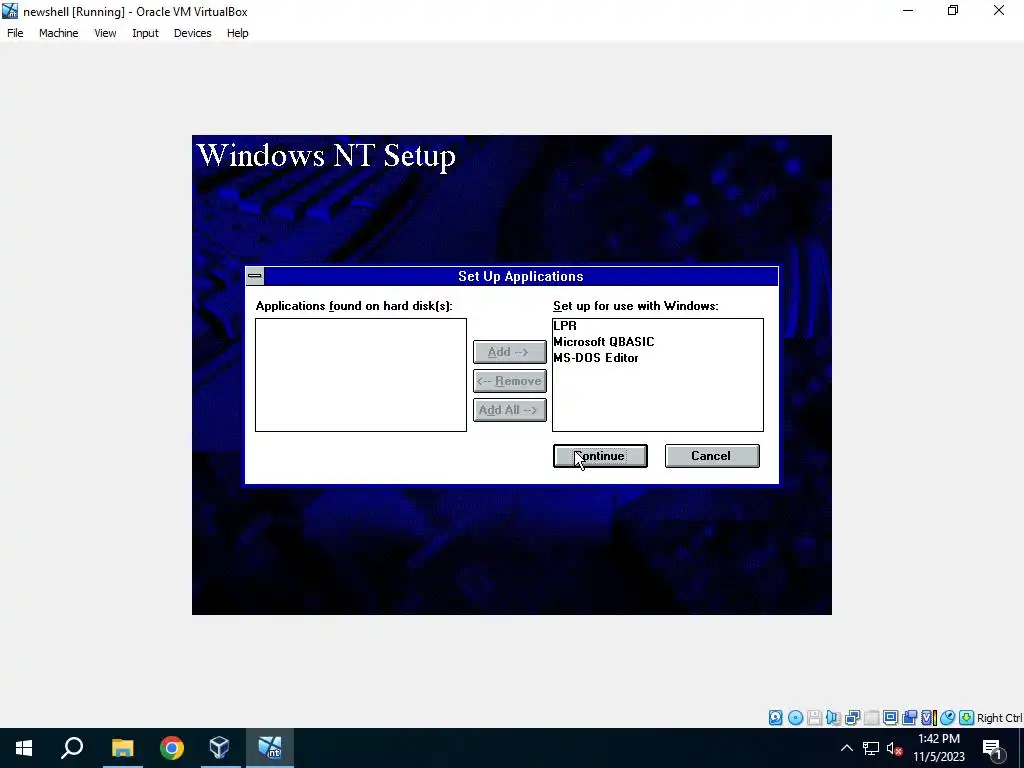Click the VirtualBox window title icon

(10, 11)
